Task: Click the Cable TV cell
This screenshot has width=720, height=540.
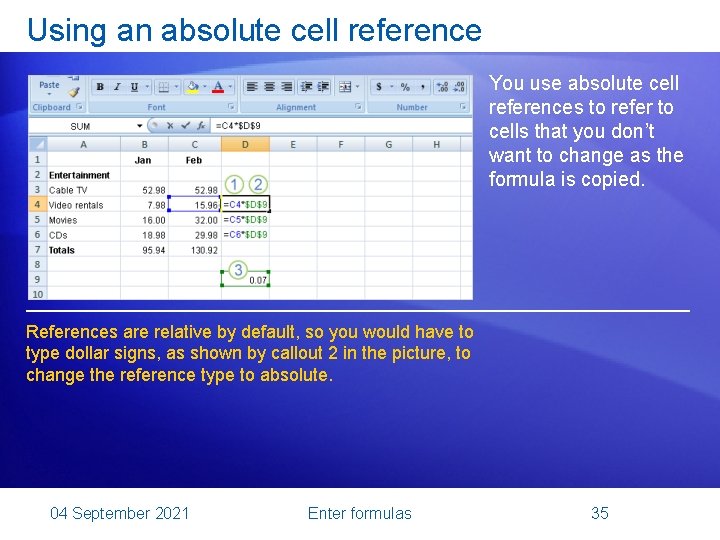Action: 84,190
